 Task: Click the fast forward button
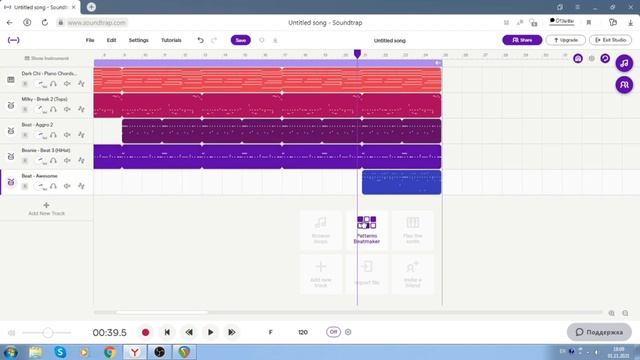231,332
